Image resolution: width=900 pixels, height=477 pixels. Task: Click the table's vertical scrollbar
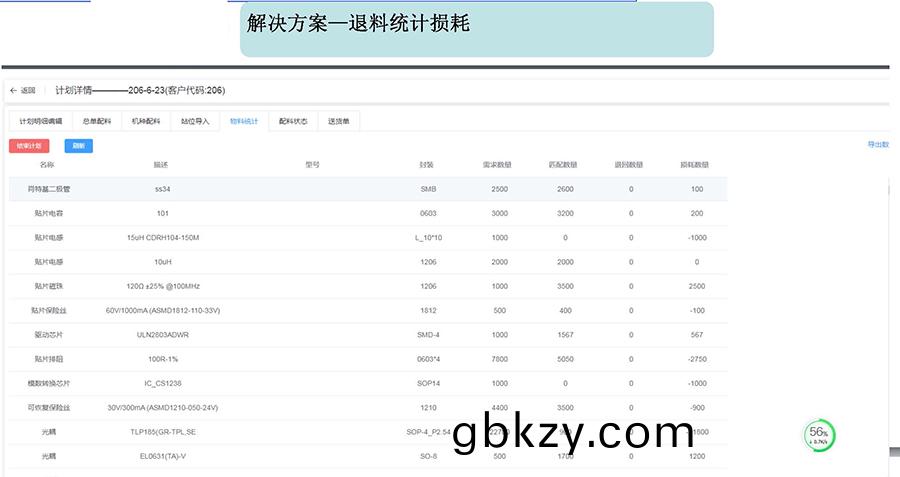tap(886, 300)
